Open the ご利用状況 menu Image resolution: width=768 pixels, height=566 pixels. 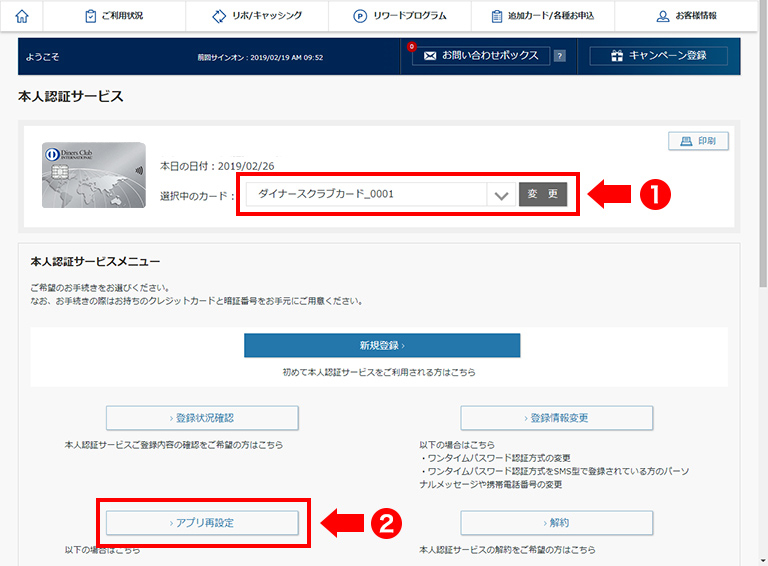(x=114, y=16)
